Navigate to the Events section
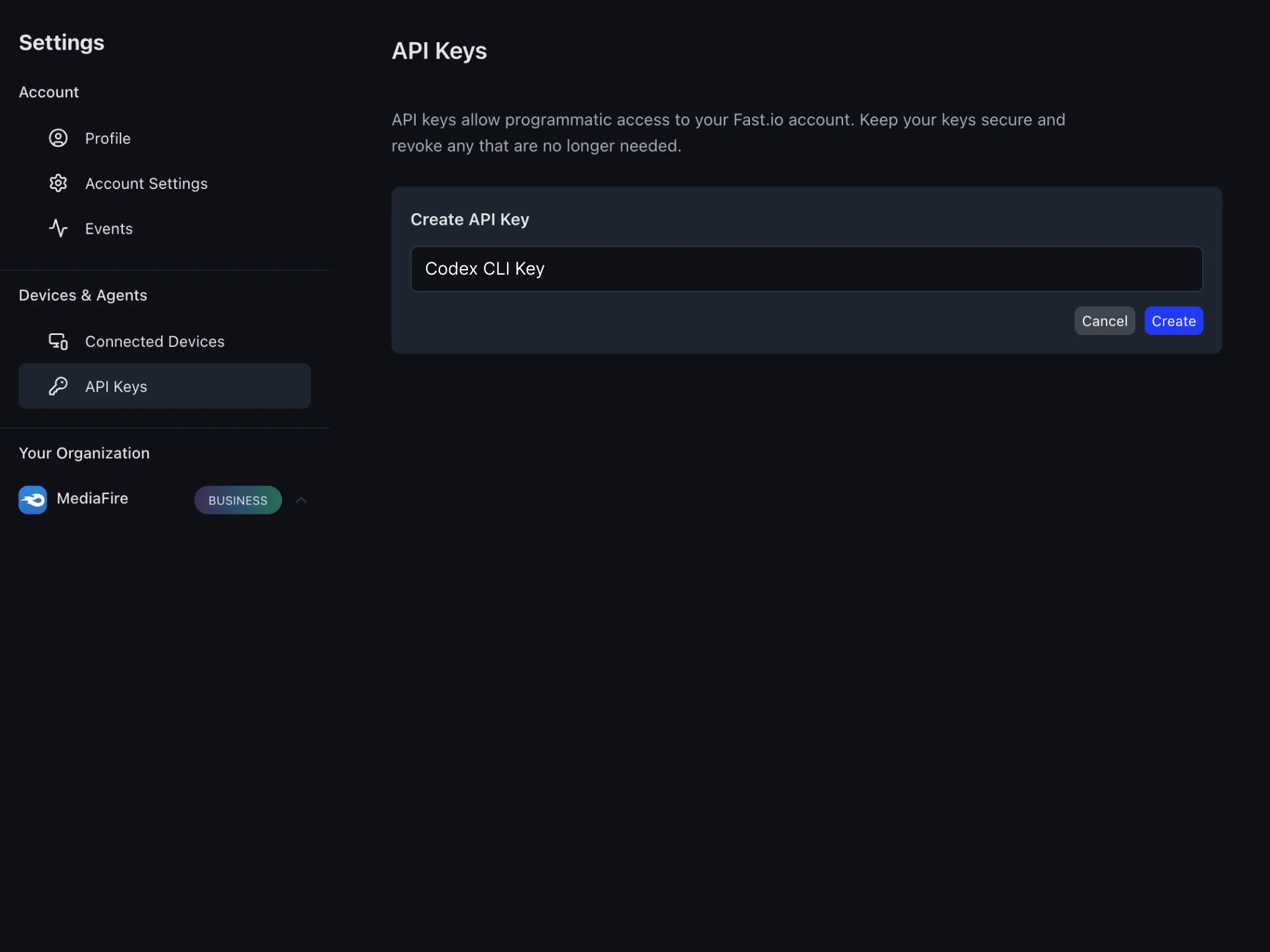 pos(109,228)
